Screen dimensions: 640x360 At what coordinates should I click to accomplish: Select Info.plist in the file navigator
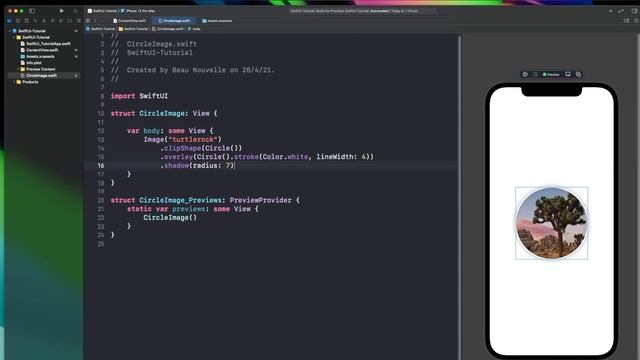pos(31,62)
